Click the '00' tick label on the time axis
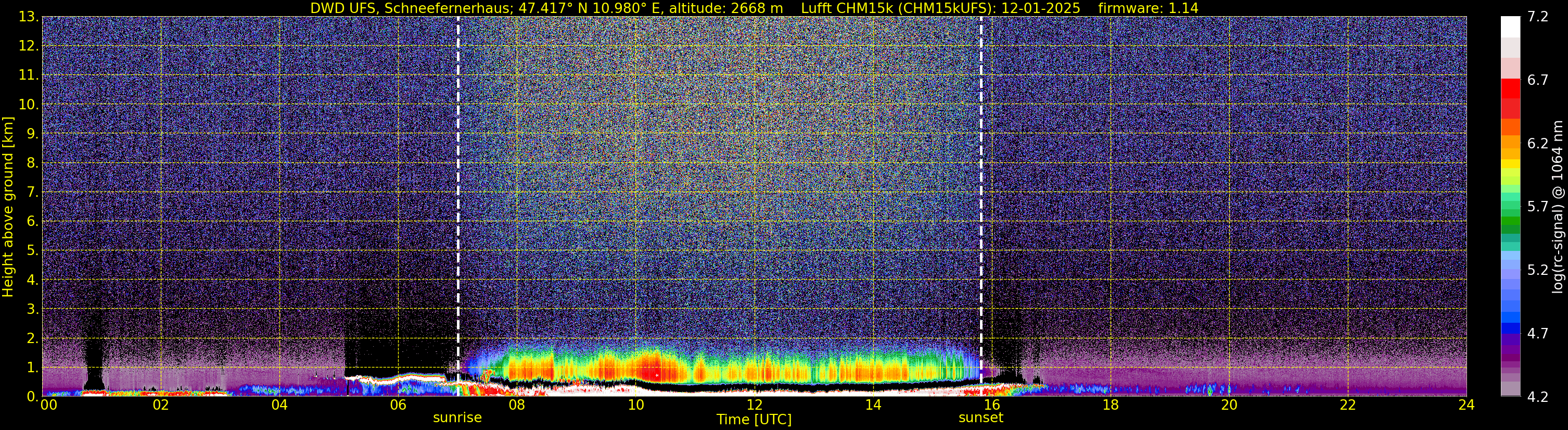Viewport: 1568px width, 430px height. (49, 405)
